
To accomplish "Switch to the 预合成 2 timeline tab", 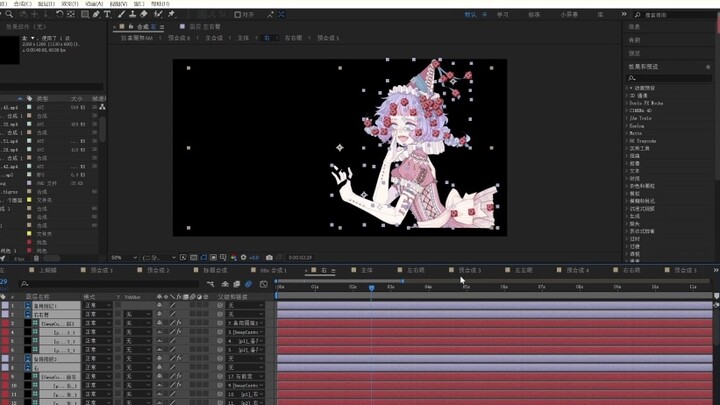I will 158,270.
